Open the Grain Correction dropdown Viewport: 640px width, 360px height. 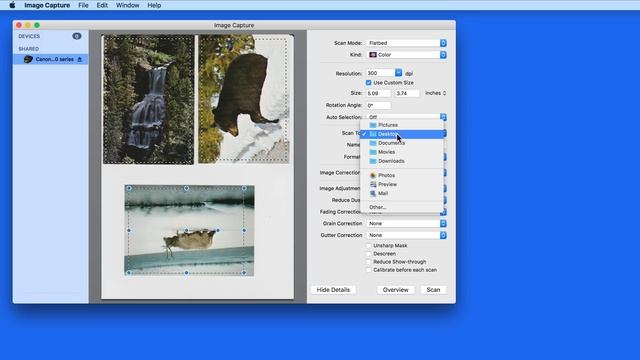(x=406, y=223)
